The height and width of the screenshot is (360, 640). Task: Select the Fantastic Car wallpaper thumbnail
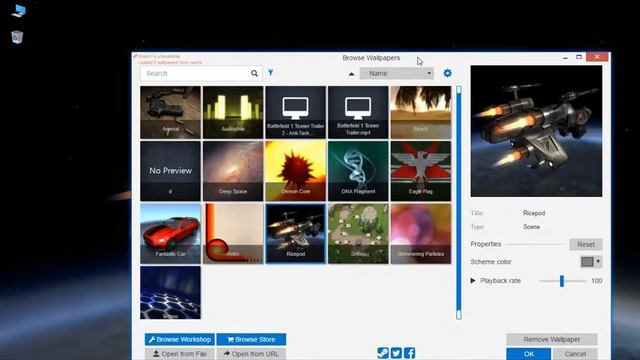click(170, 234)
